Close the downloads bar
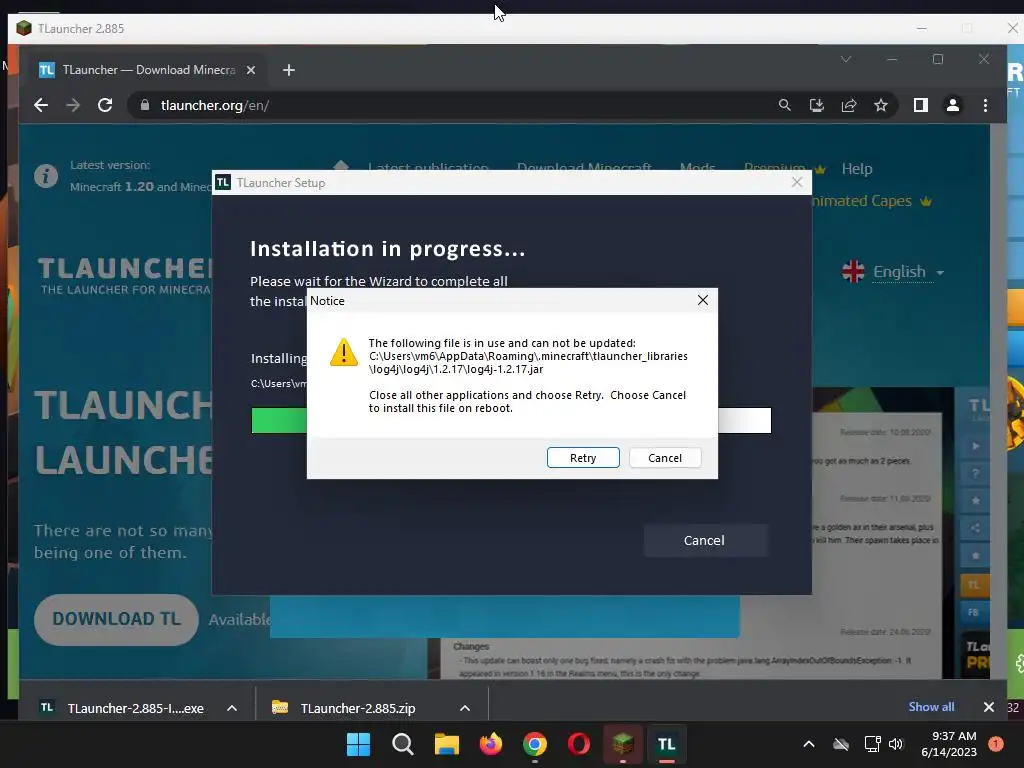Image resolution: width=1024 pixels, height=768 pixels. [989, 707]
